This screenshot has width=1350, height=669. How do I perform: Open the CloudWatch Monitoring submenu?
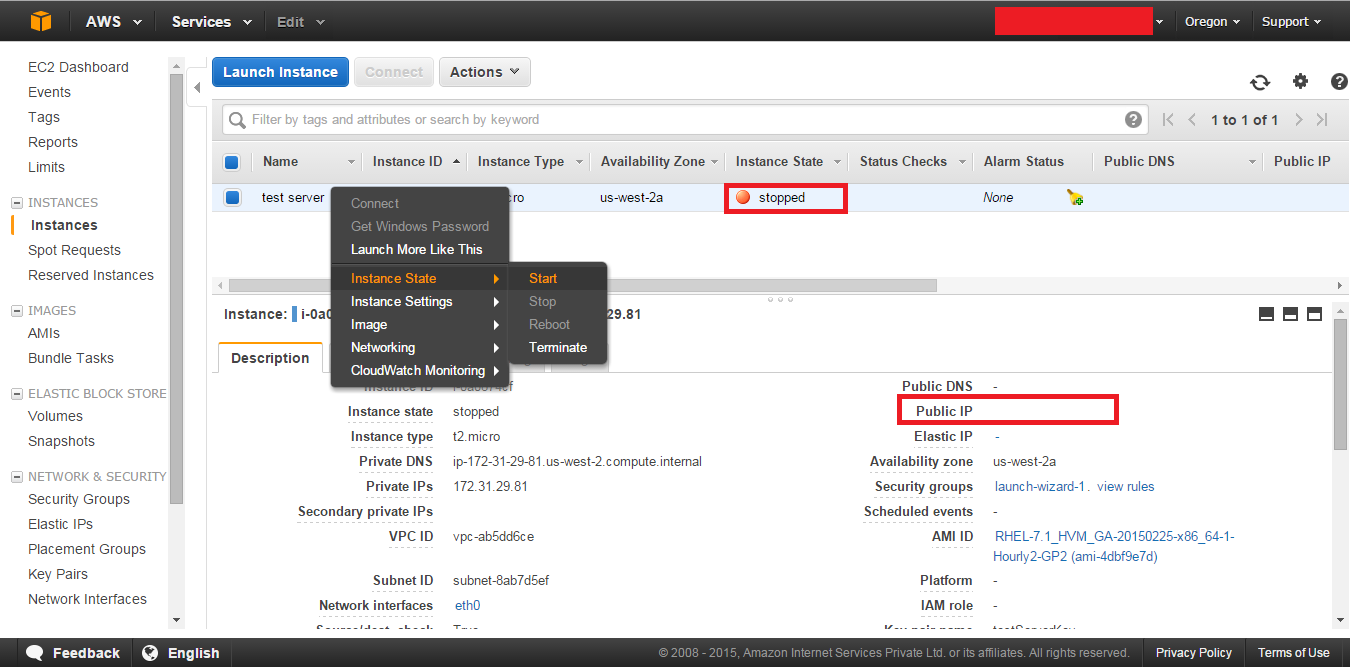pos(420,370)
